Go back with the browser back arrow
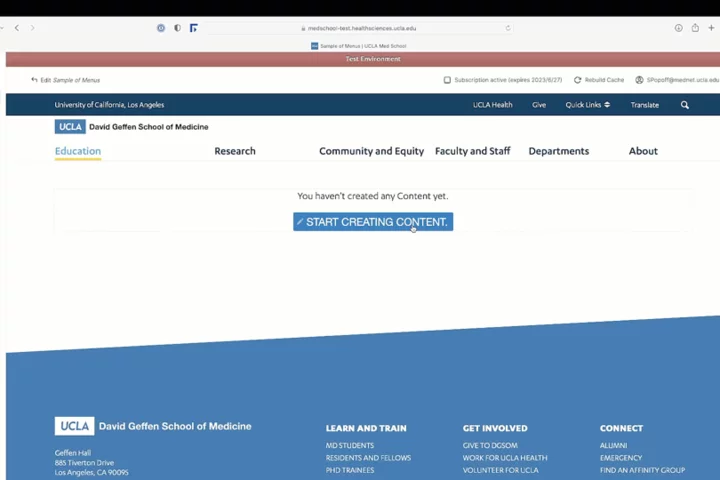 [17, 28]
